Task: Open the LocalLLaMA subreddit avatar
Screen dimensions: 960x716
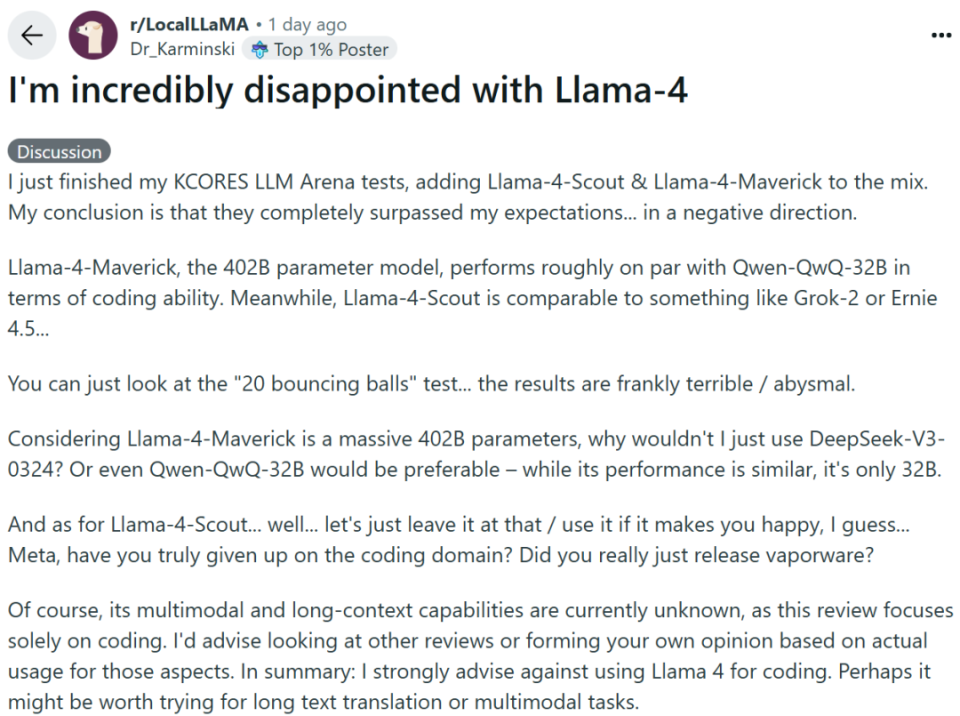Action: click(92, 36)
